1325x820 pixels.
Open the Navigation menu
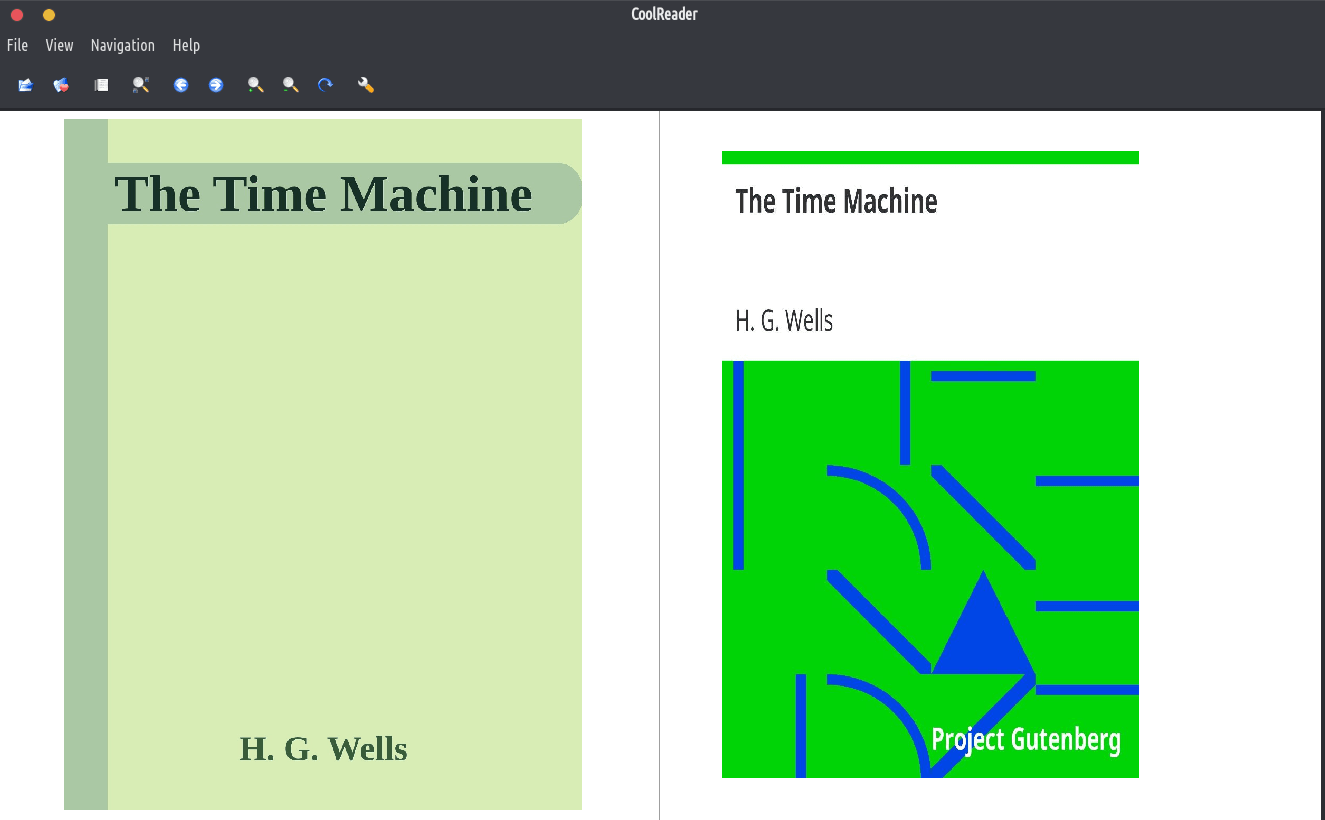coord(122,45)
